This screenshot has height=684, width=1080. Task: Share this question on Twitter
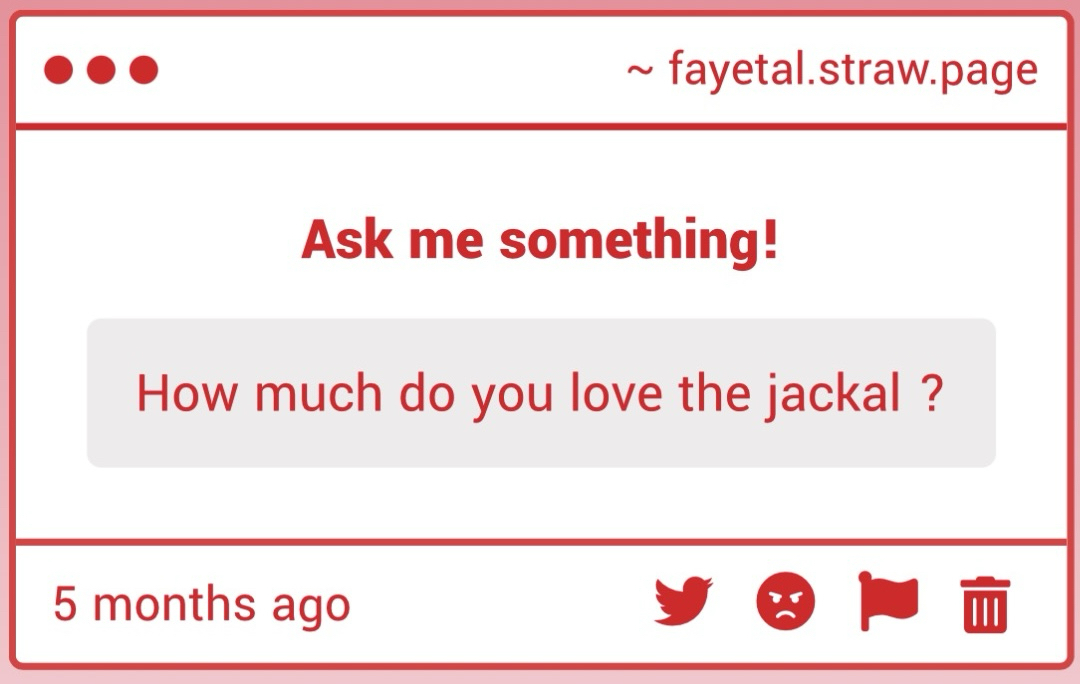pyautogui.click(x=683, y=602)
